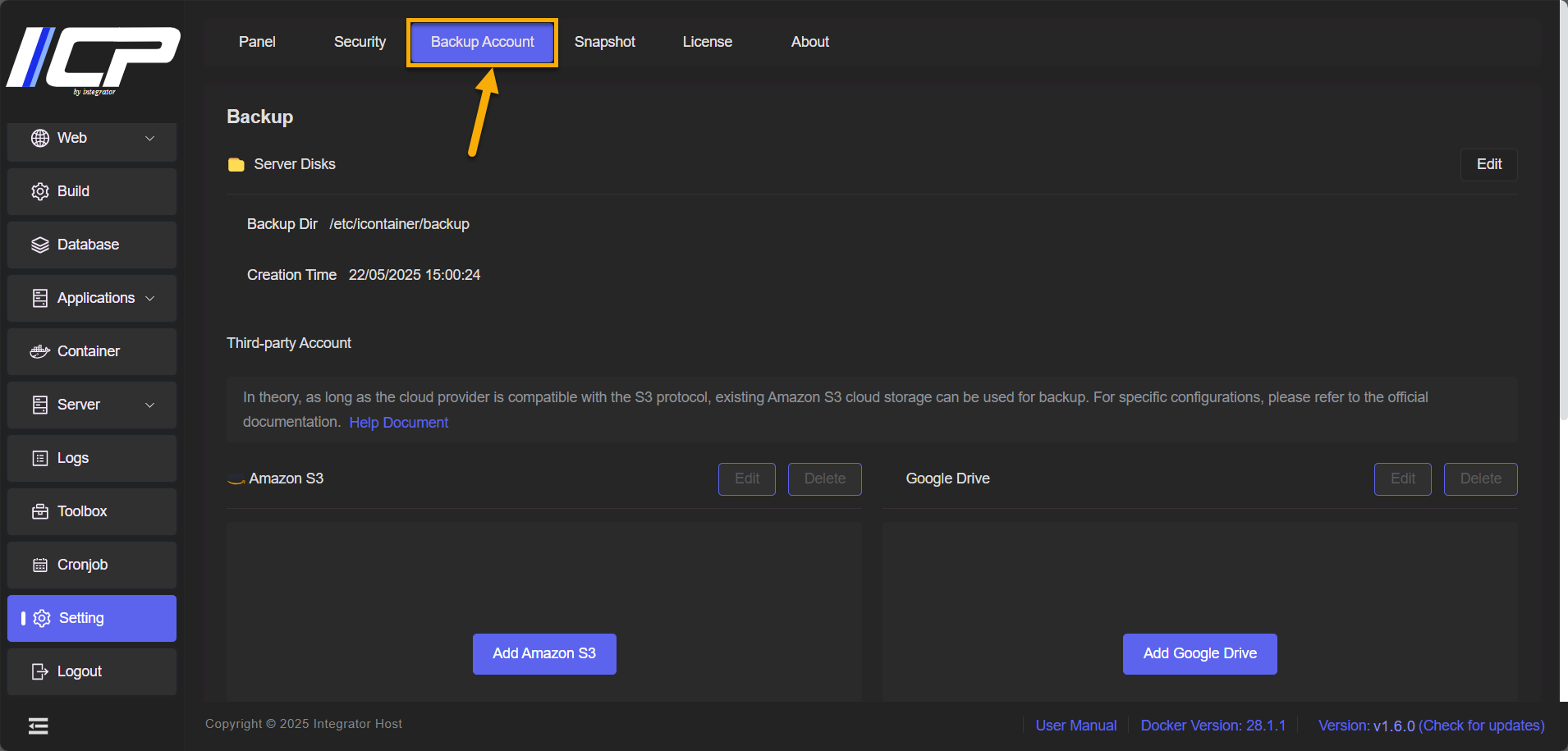Click the Database stack icon
The width and height of the screenshot is (1568, 751).
pyautogui.click(x=40, y=245)
